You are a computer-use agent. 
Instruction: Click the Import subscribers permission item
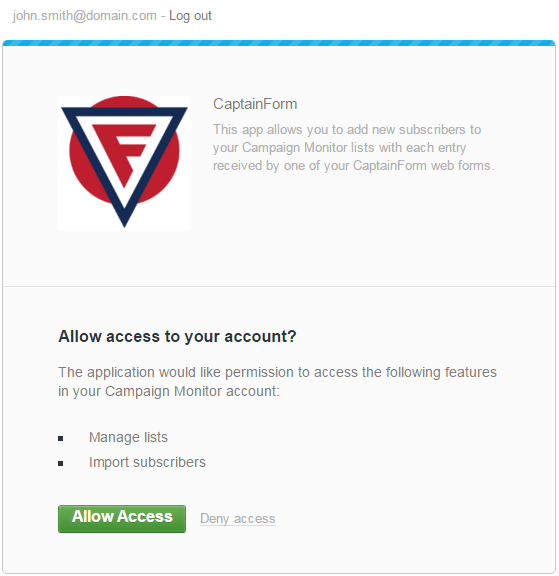click(147, 462)
